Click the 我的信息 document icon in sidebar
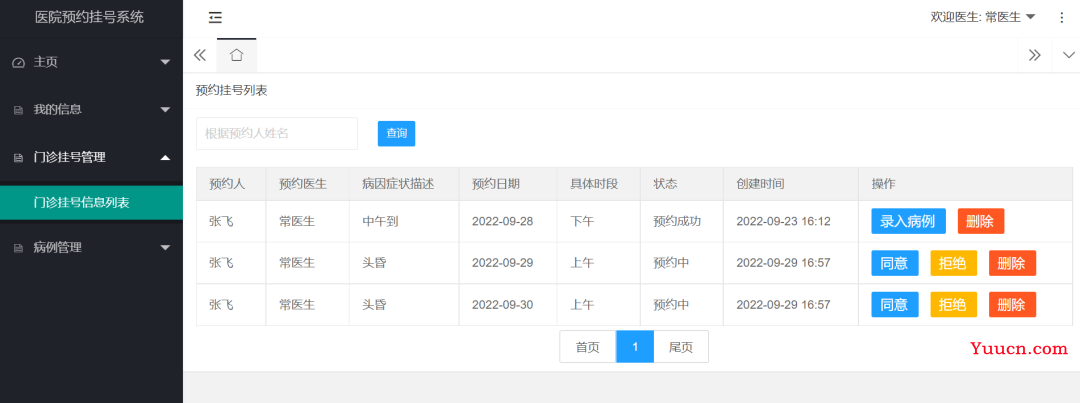The height and width of the screenshot is (403, 1080). click(18, 110)
